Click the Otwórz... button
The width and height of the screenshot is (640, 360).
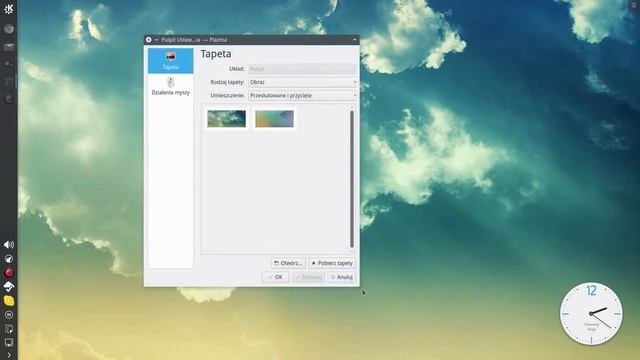tap(288, 263)
